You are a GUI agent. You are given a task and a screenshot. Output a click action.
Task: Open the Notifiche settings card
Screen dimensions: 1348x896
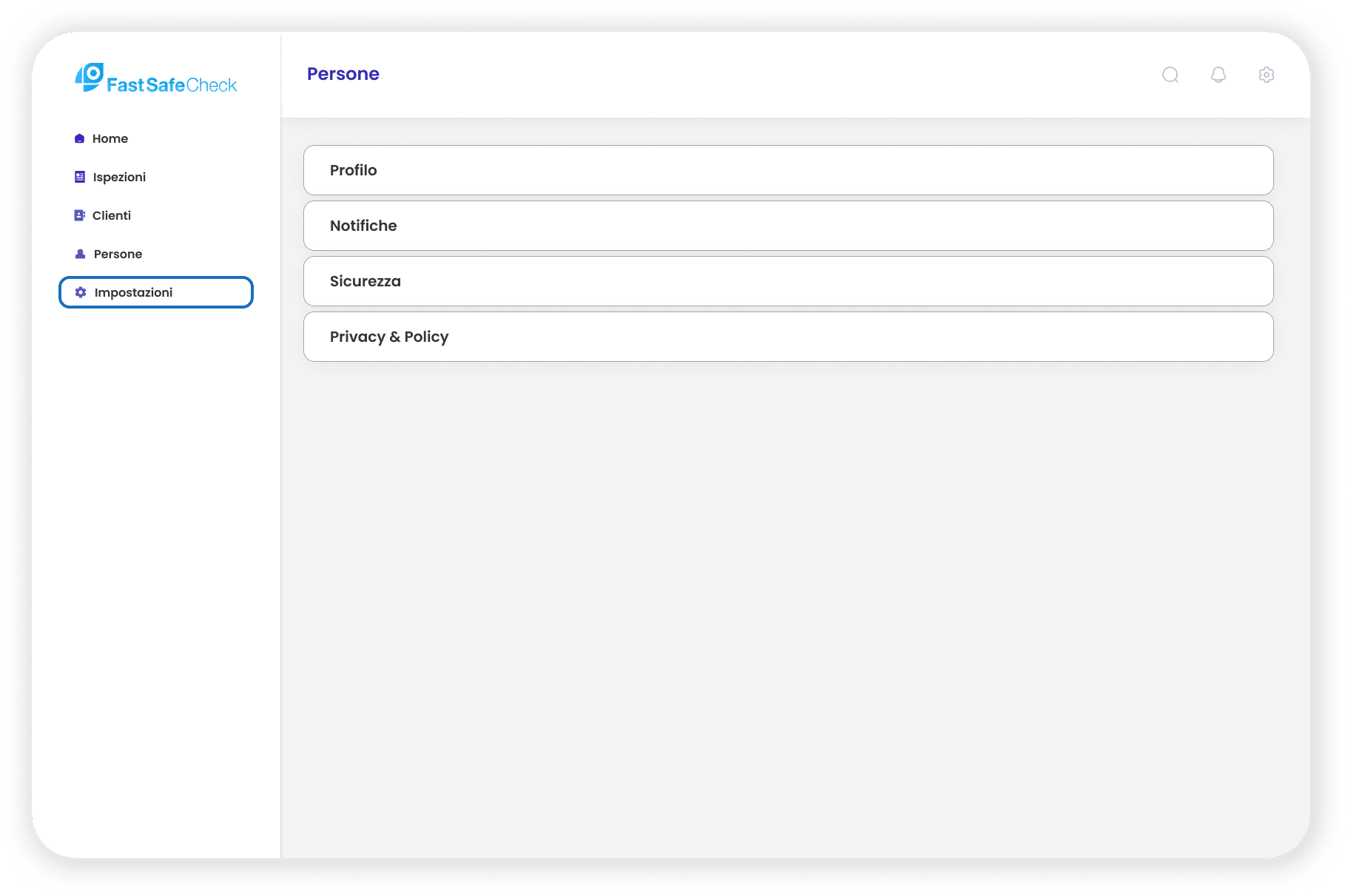788,226
